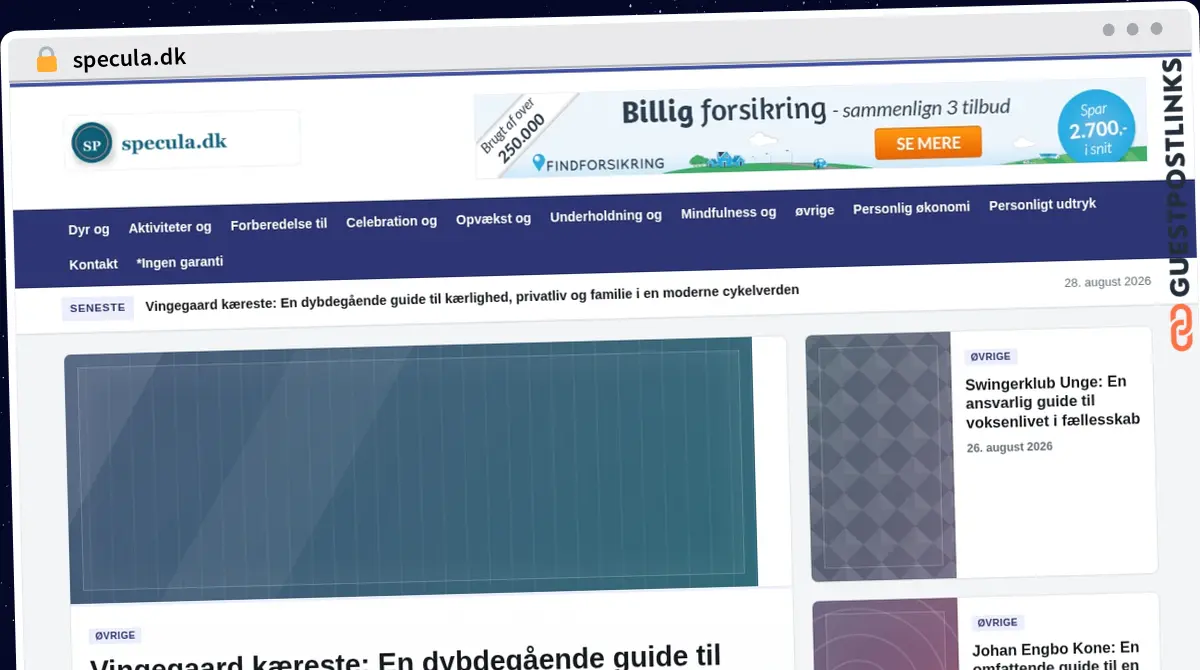Open the Vingegaard kæreste ticker headline

[472, 297]
